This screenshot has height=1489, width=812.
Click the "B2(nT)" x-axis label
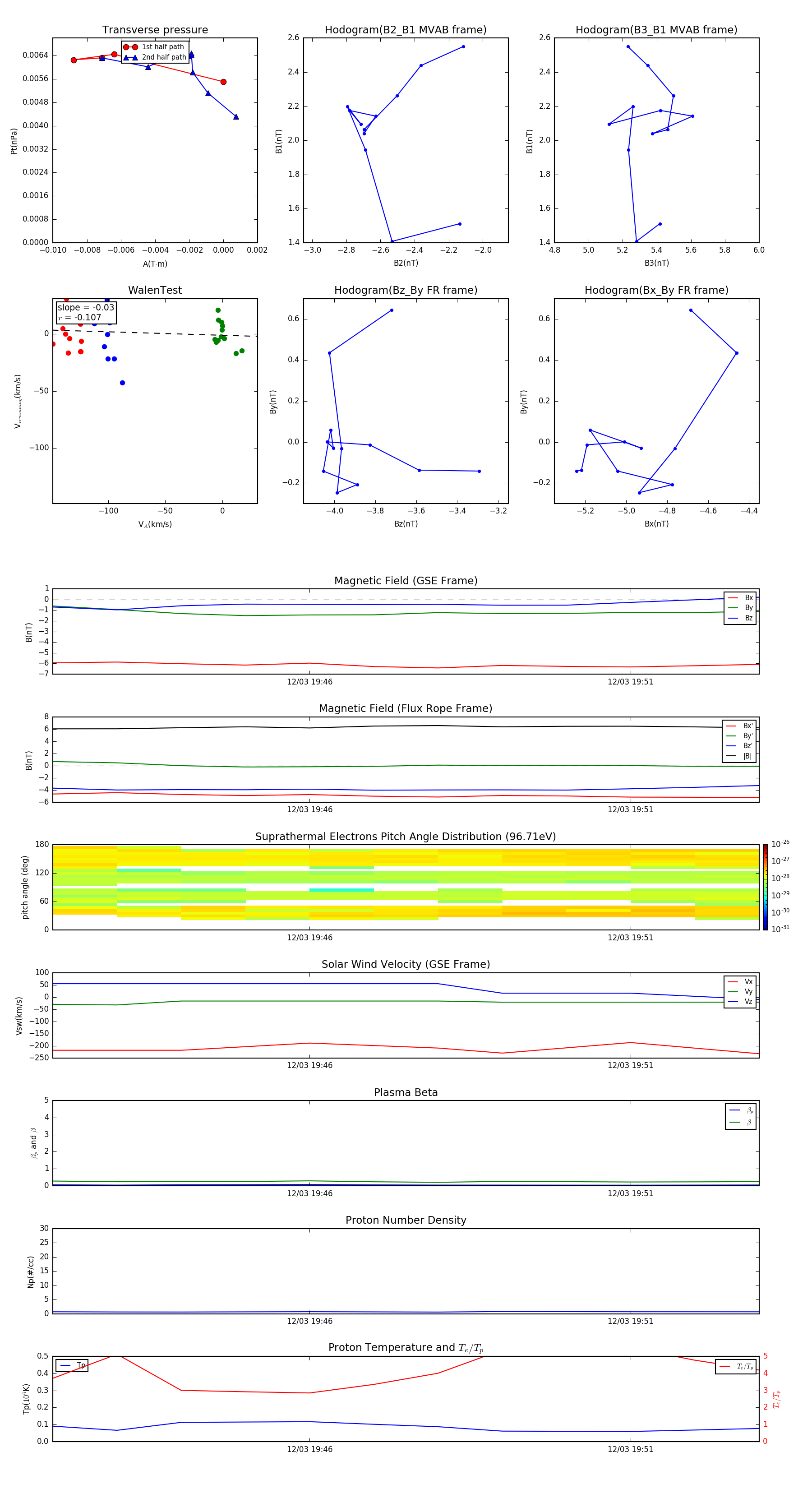click(x=406, y=263)
